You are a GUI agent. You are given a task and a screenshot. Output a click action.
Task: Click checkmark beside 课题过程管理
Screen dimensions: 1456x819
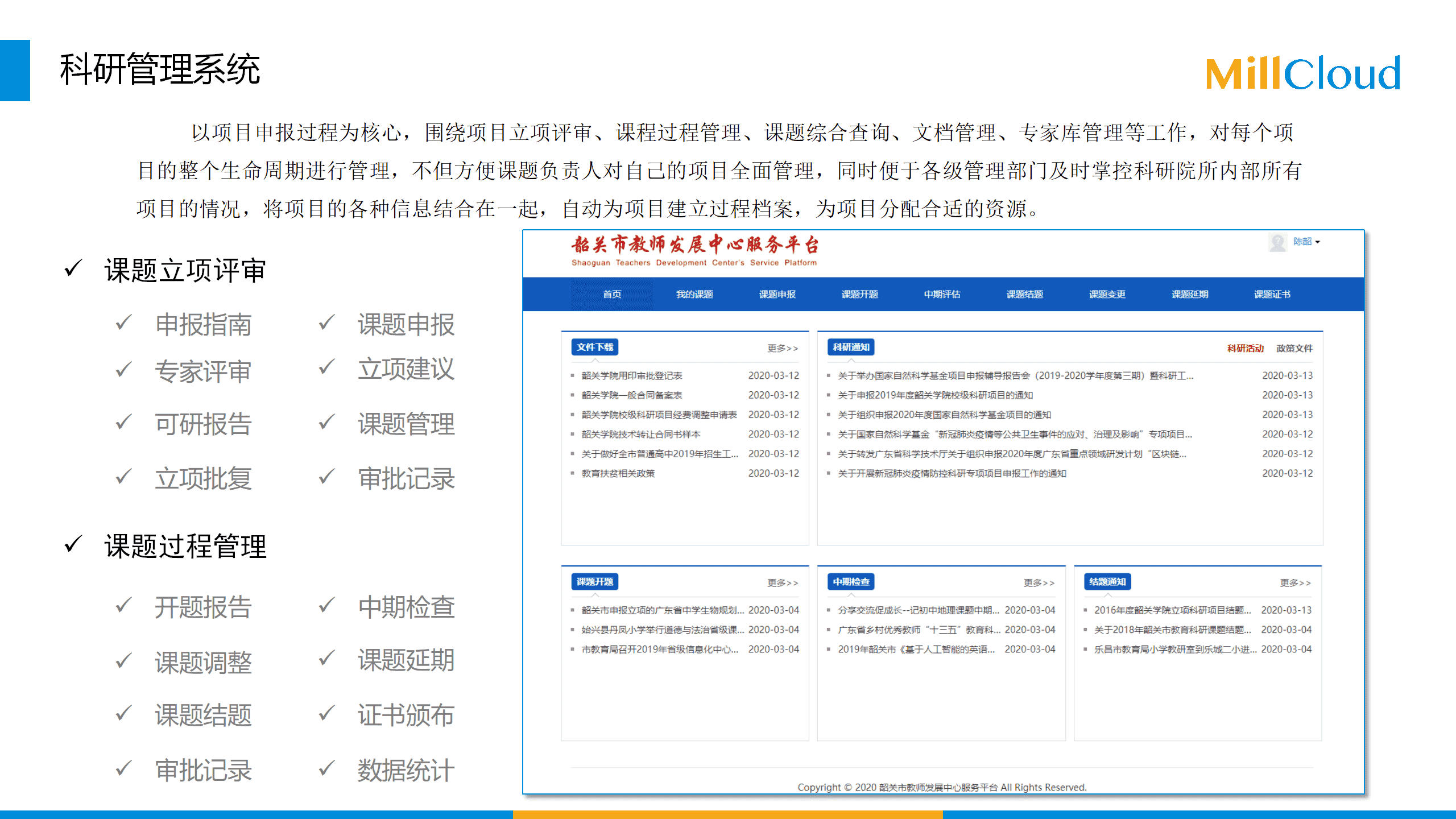73,544
